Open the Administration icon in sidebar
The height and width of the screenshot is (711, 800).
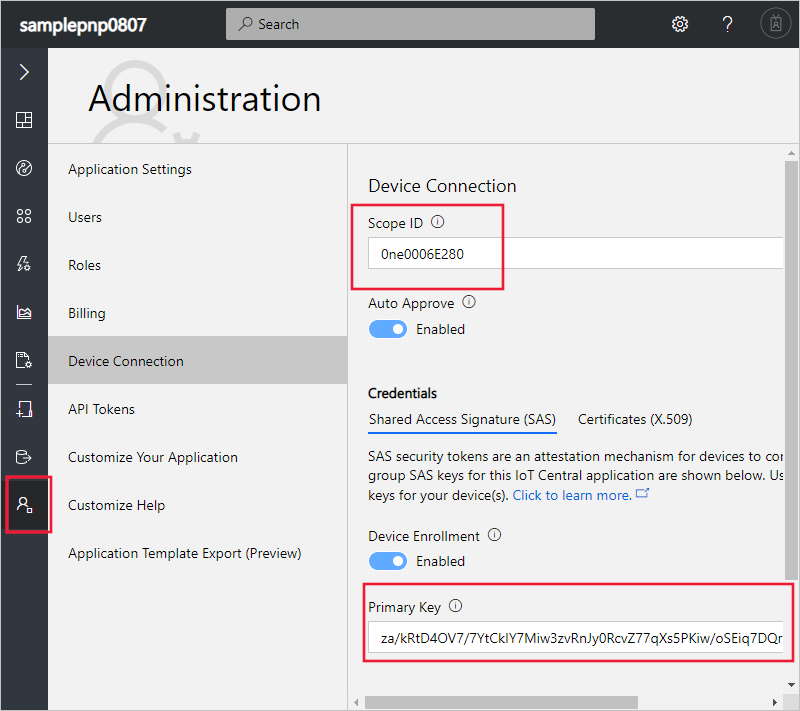click(x=24, y=504)
